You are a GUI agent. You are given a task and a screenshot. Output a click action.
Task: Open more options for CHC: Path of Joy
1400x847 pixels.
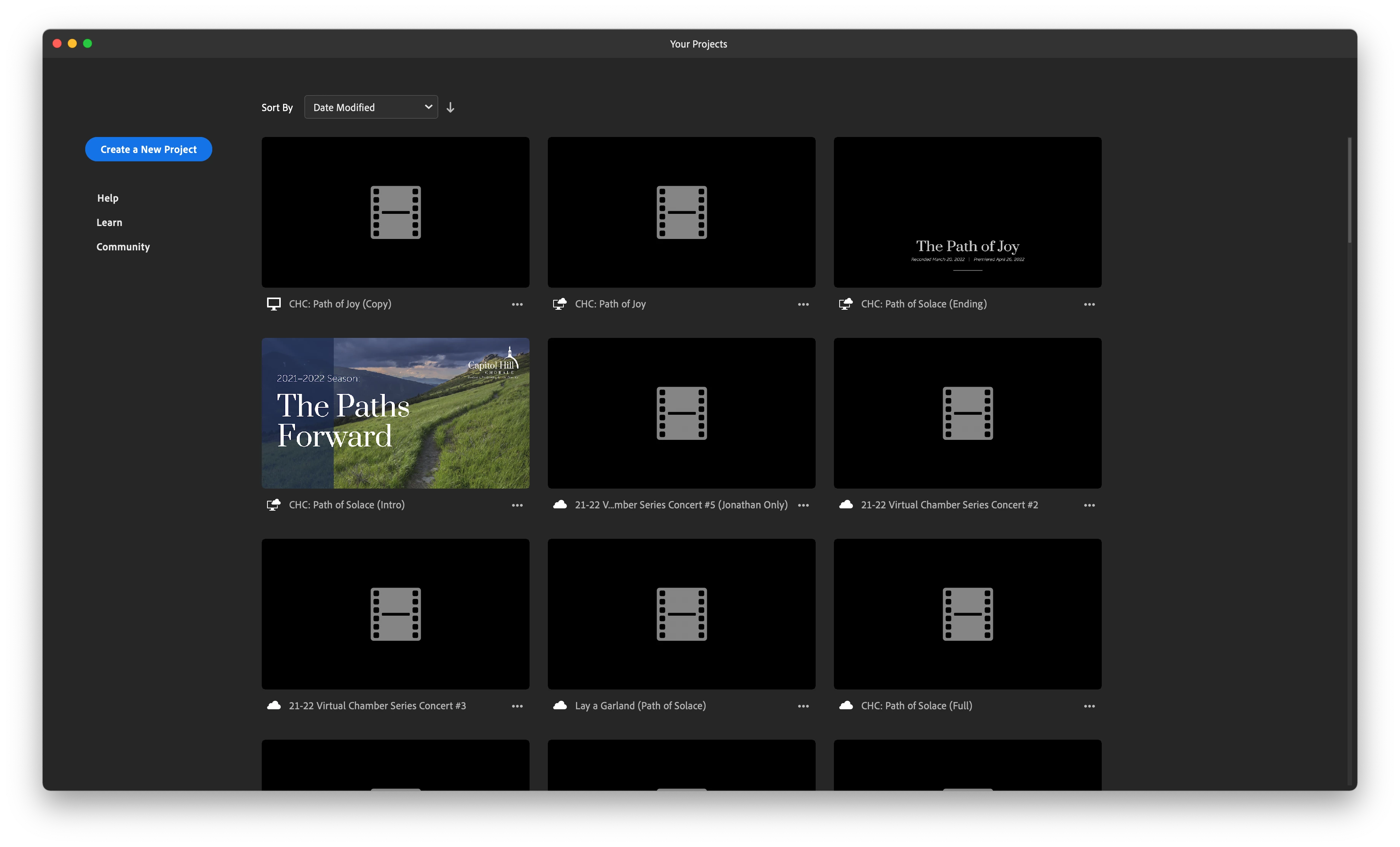(803, 304)
